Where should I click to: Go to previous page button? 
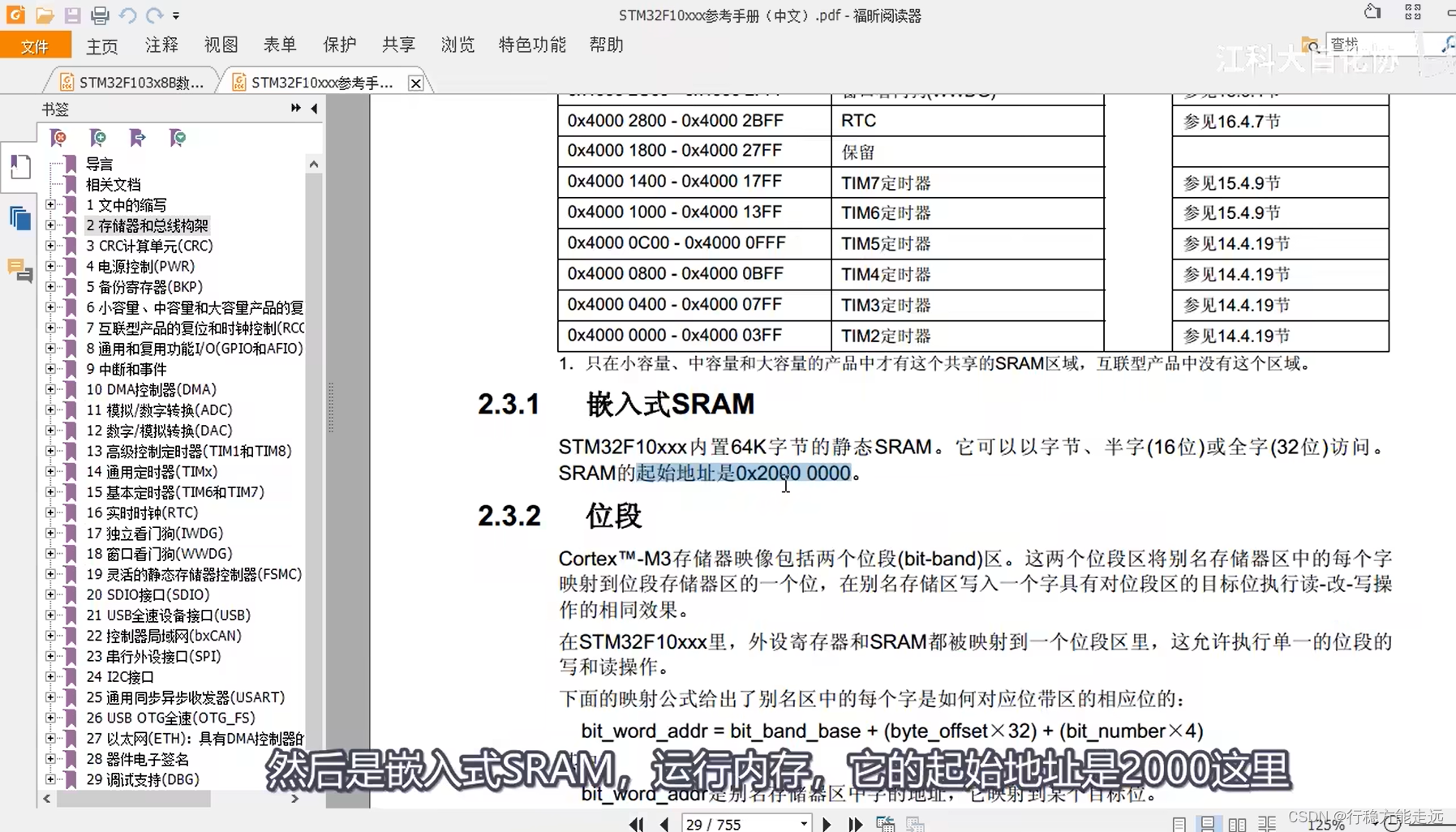point(664,824)
